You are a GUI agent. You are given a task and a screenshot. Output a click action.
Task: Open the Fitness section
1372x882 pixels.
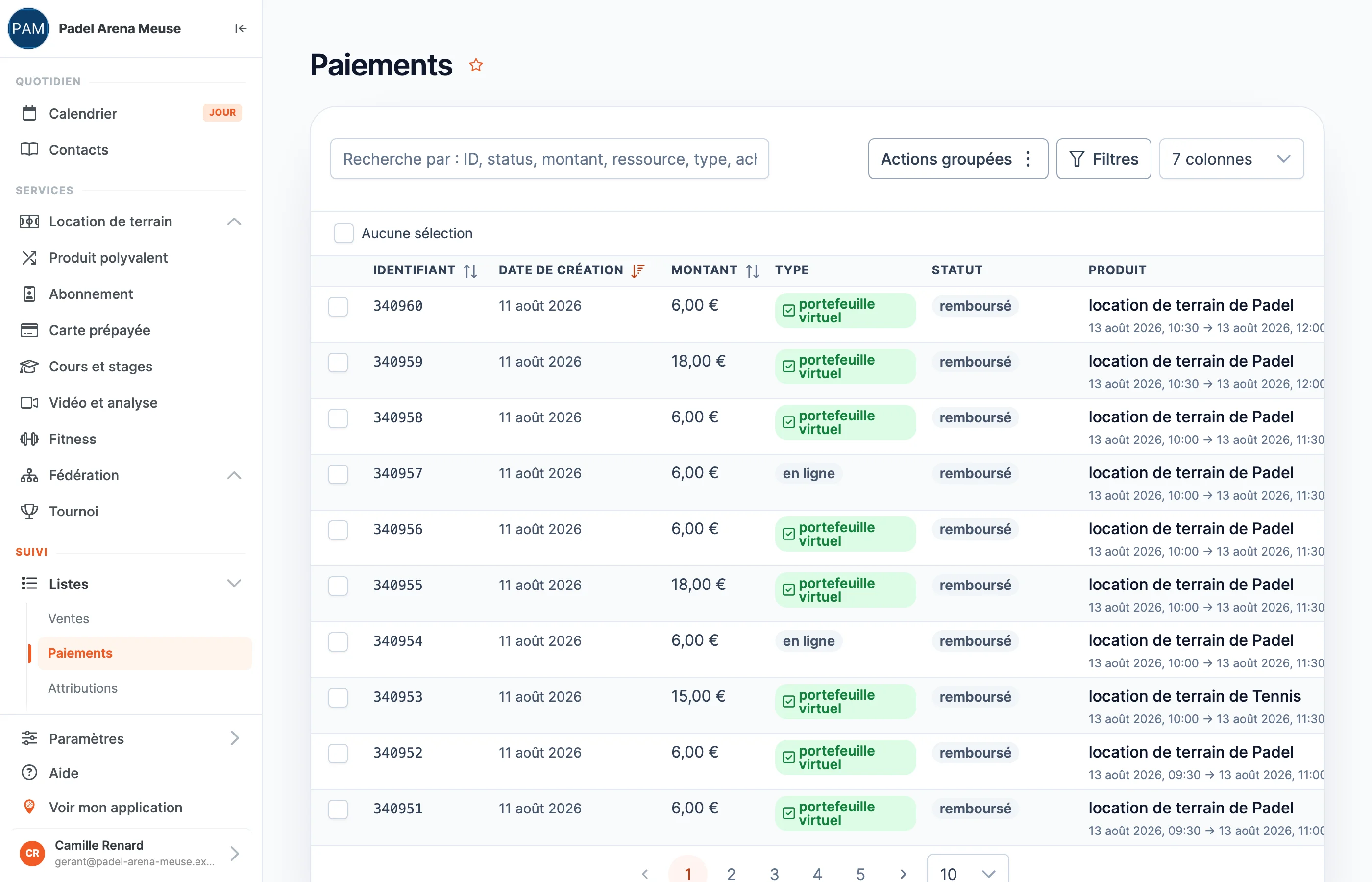pos(72,439)
